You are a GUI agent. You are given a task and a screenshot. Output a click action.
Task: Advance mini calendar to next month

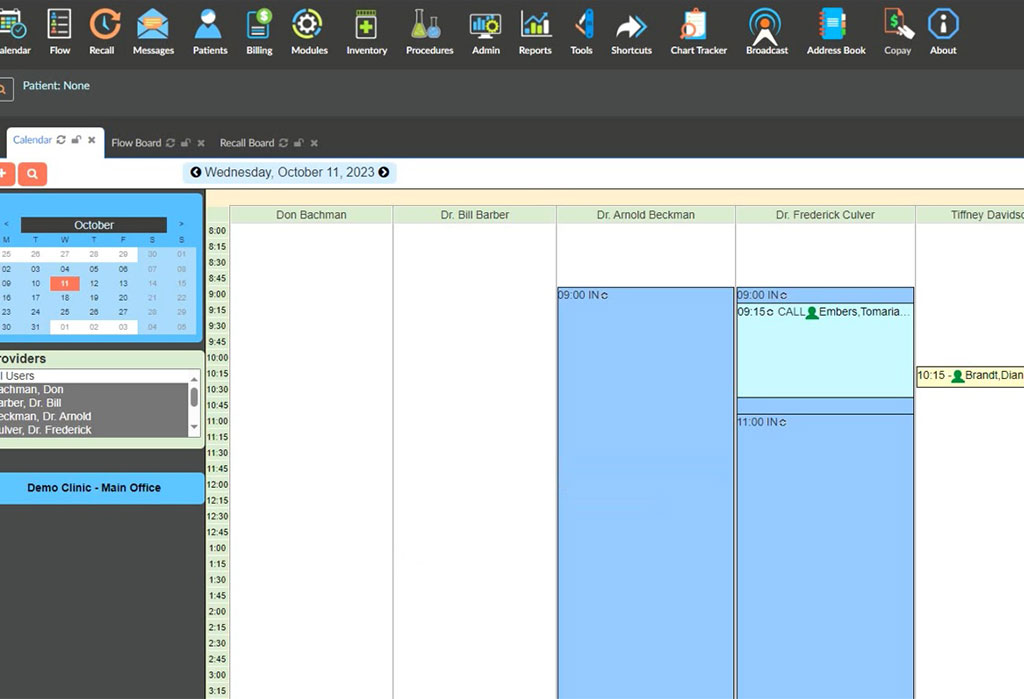(181, 225)
